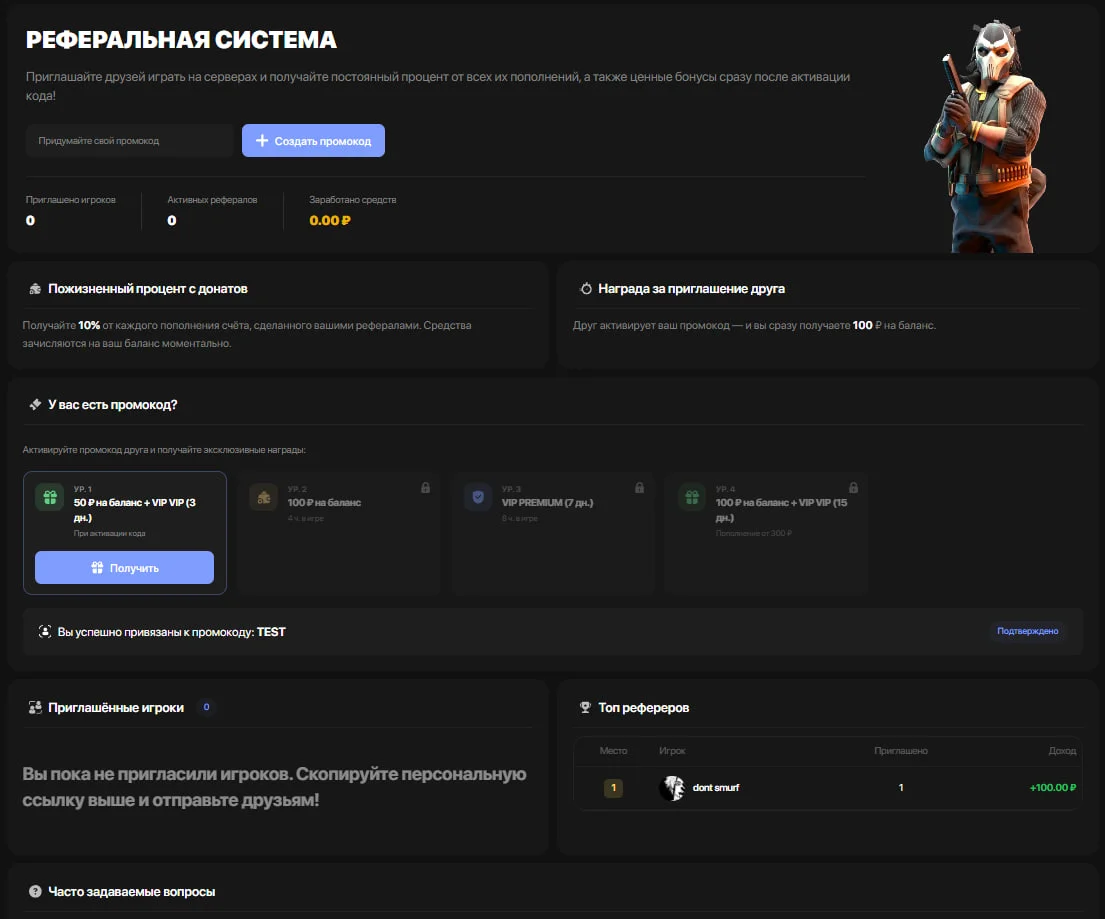Click the РЕФЕРАЛЬНАЯ СИСТЕМА page title

tap(181, 39)
